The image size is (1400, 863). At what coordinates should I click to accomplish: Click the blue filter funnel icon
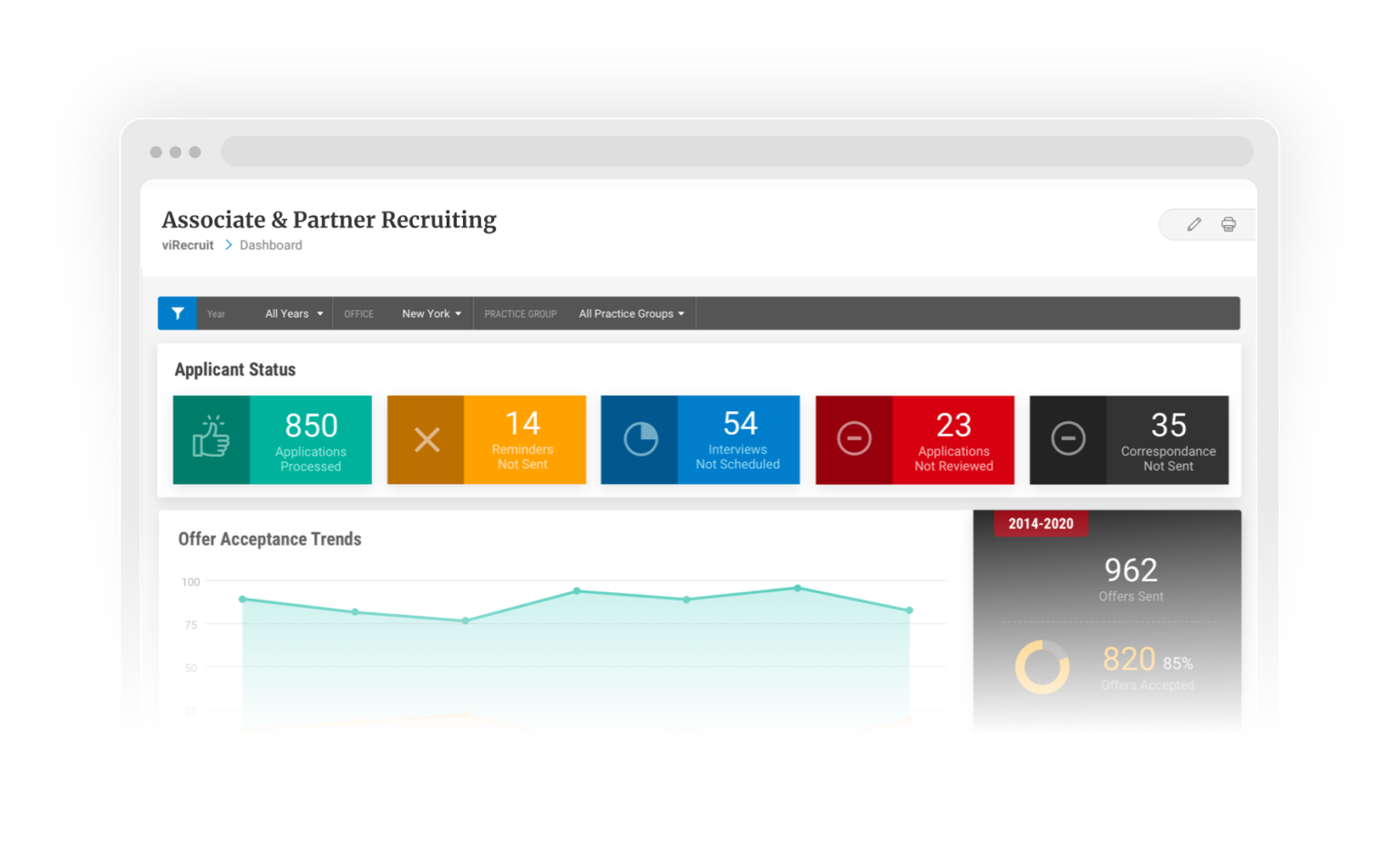(177, 313)
